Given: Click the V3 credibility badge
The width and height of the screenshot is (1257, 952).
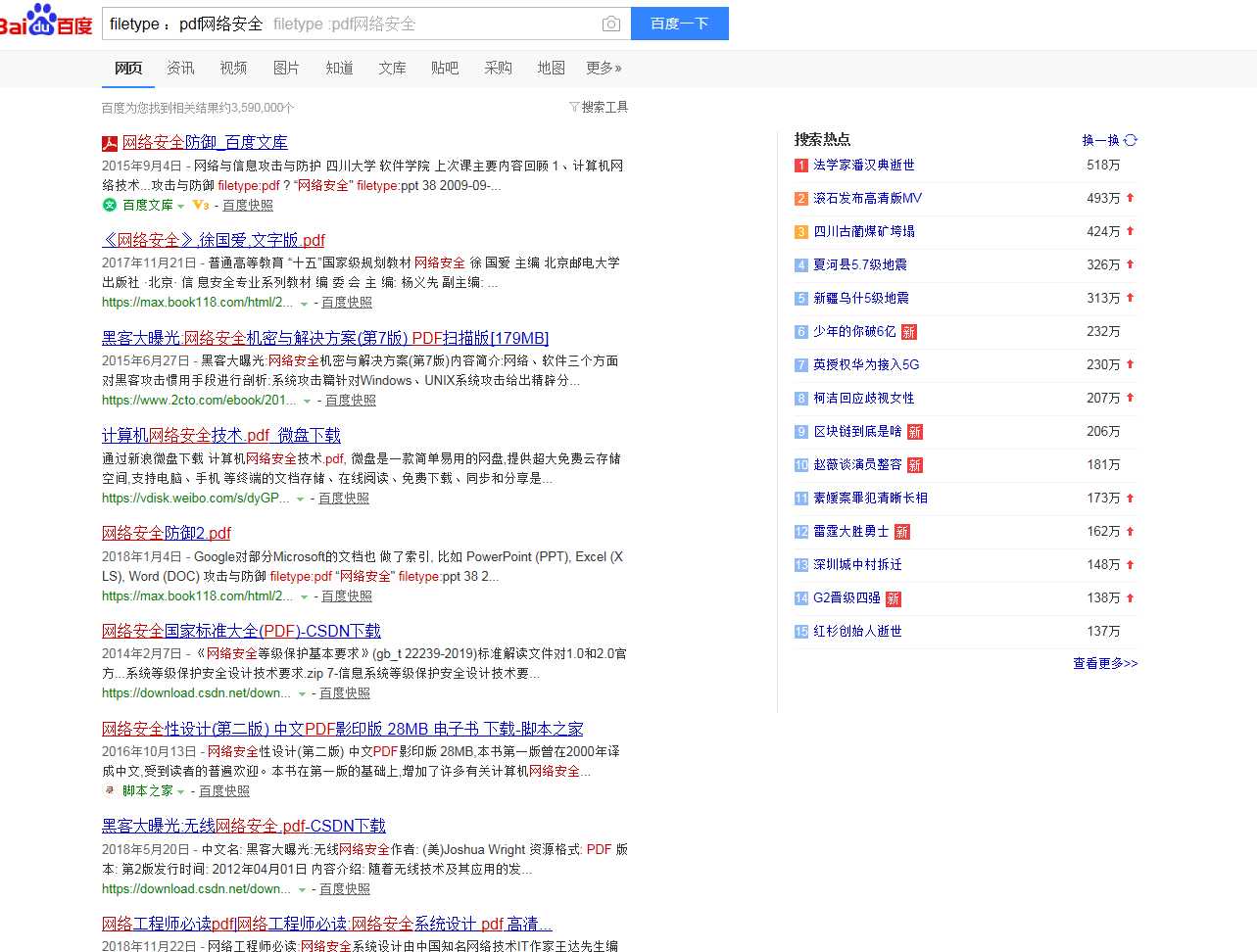Looking at the screenshot, I should (x=201, y=205).
